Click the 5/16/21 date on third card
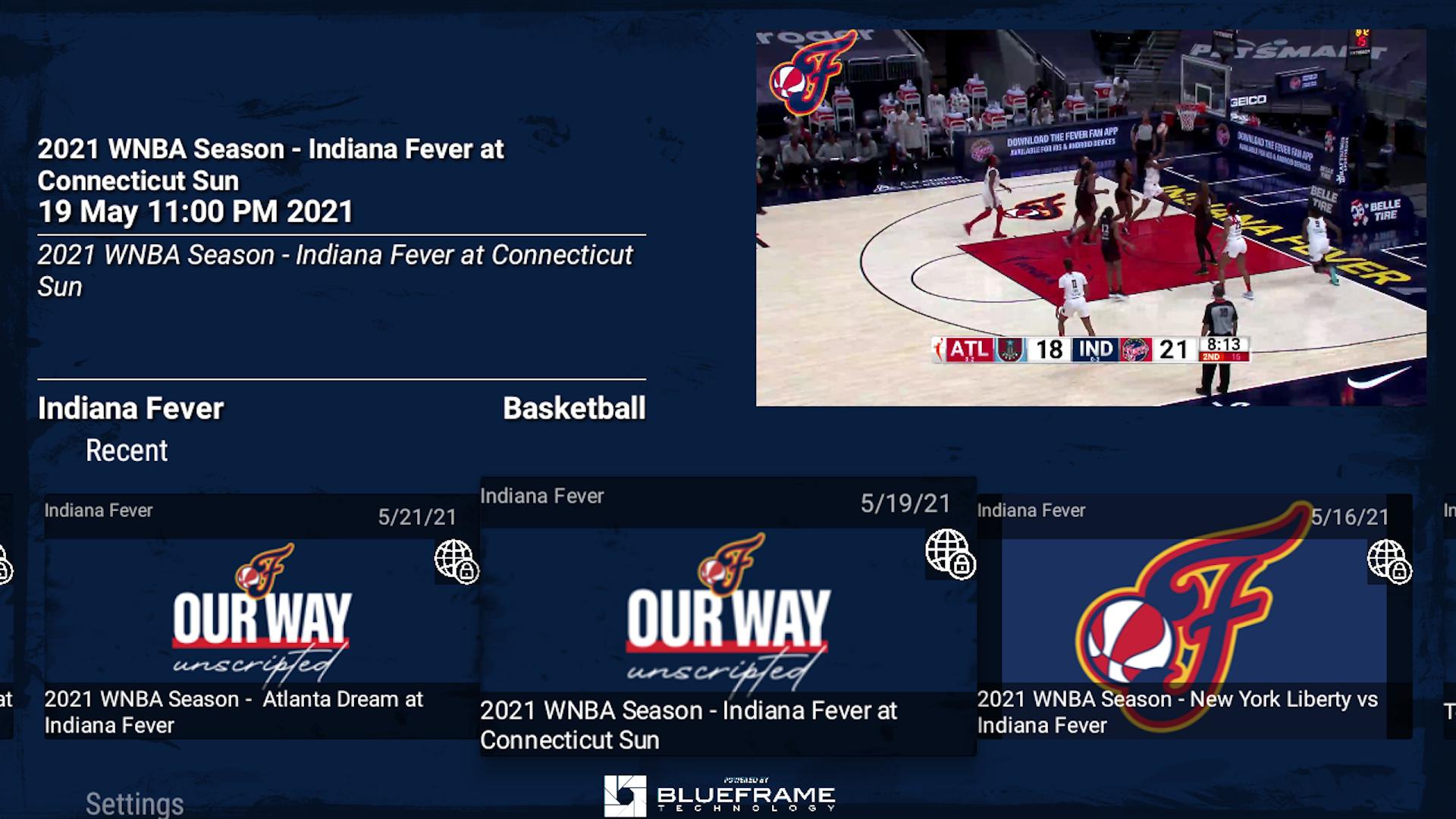This screenshot has height=819, width=1456. [x=1350, y=517]
